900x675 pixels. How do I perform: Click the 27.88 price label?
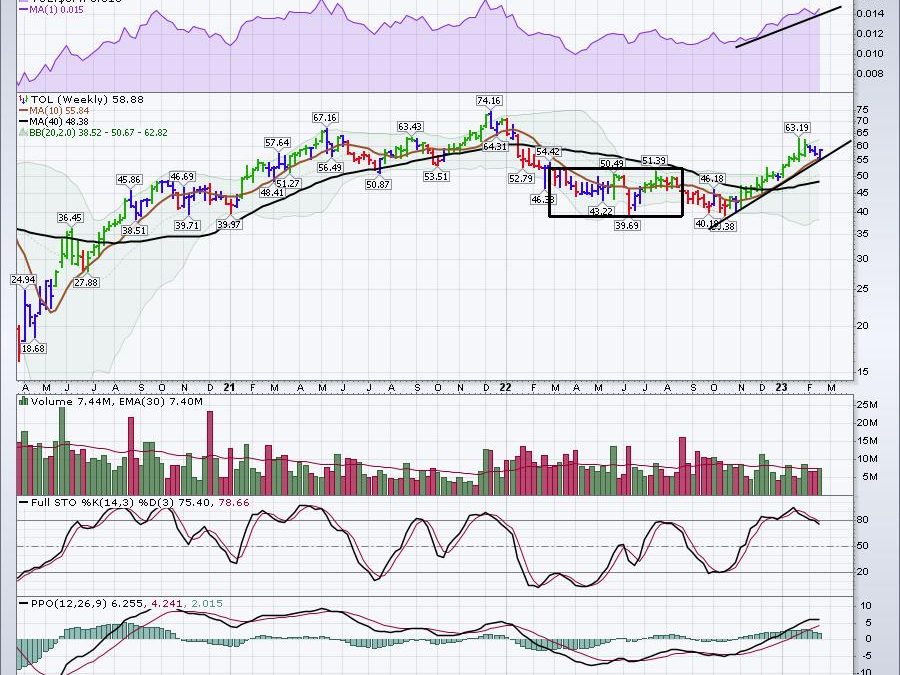(86, 282)
